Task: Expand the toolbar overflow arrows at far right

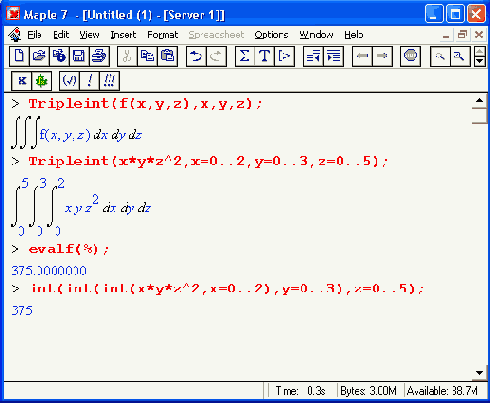Action: 479,56
